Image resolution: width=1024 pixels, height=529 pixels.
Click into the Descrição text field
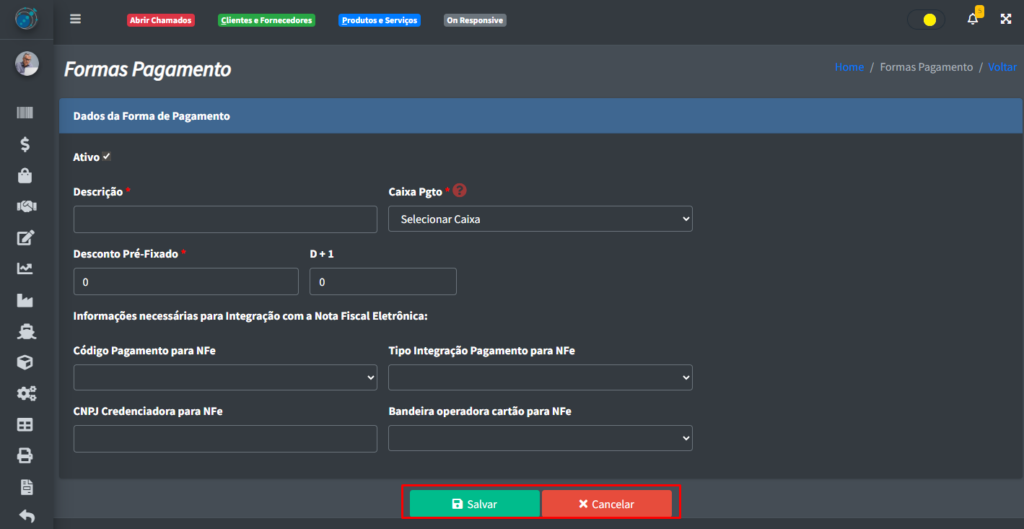[x=225, y=219]
